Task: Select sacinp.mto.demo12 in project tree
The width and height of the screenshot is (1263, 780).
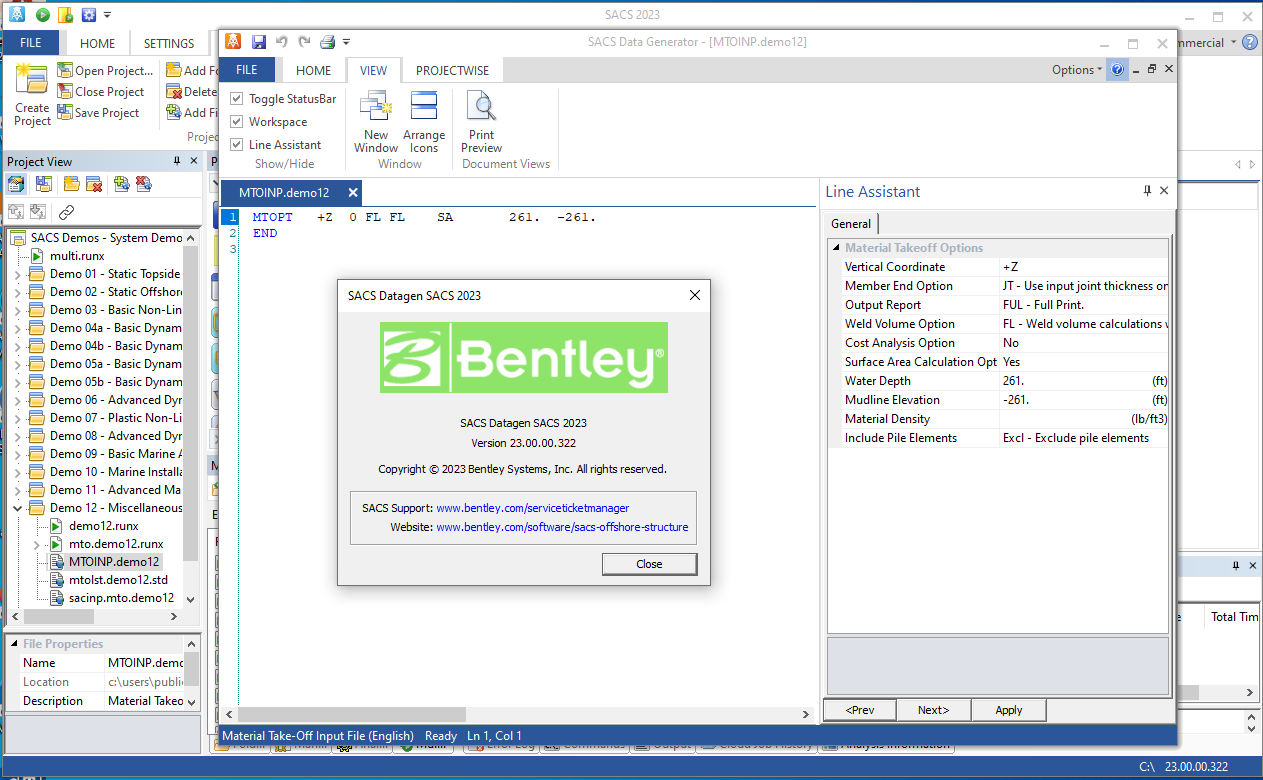Action: tap(121, 598)
